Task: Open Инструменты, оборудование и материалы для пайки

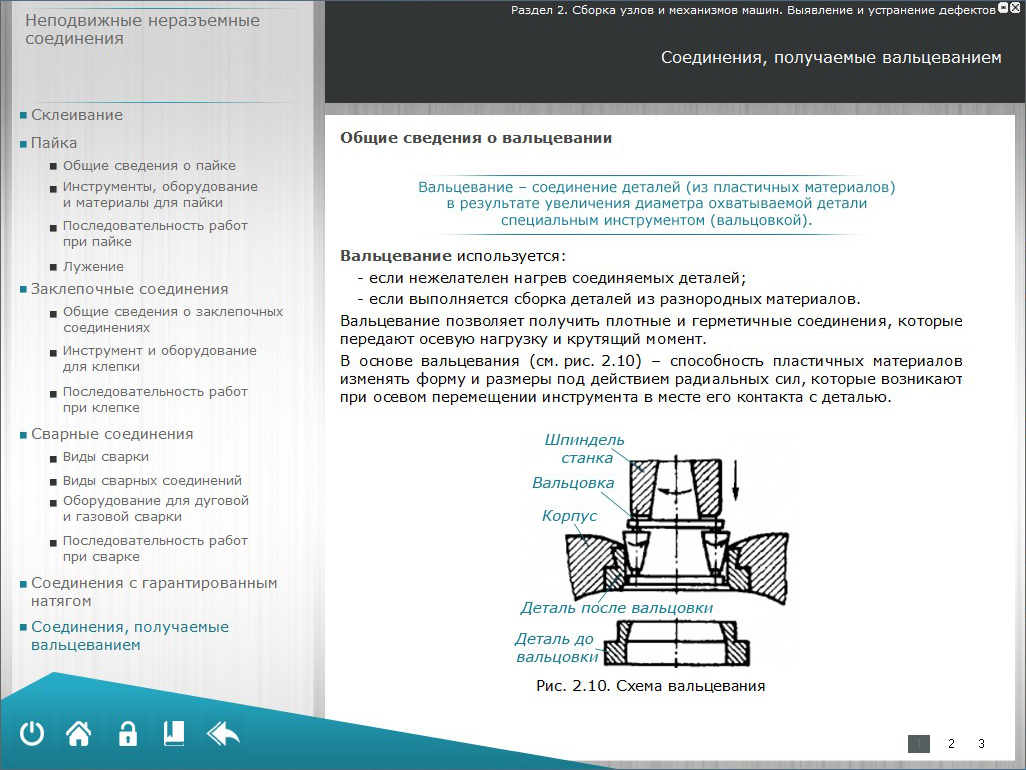Action: [x=160, y=195]
